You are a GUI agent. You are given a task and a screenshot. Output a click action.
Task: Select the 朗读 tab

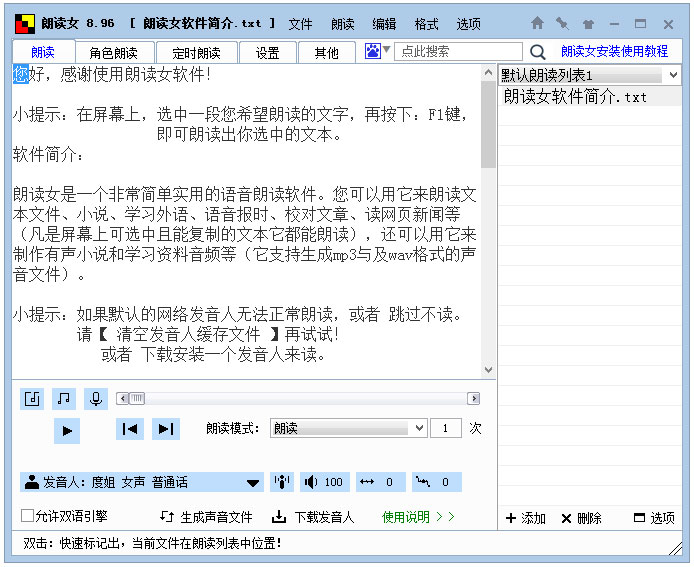(43, 52)
